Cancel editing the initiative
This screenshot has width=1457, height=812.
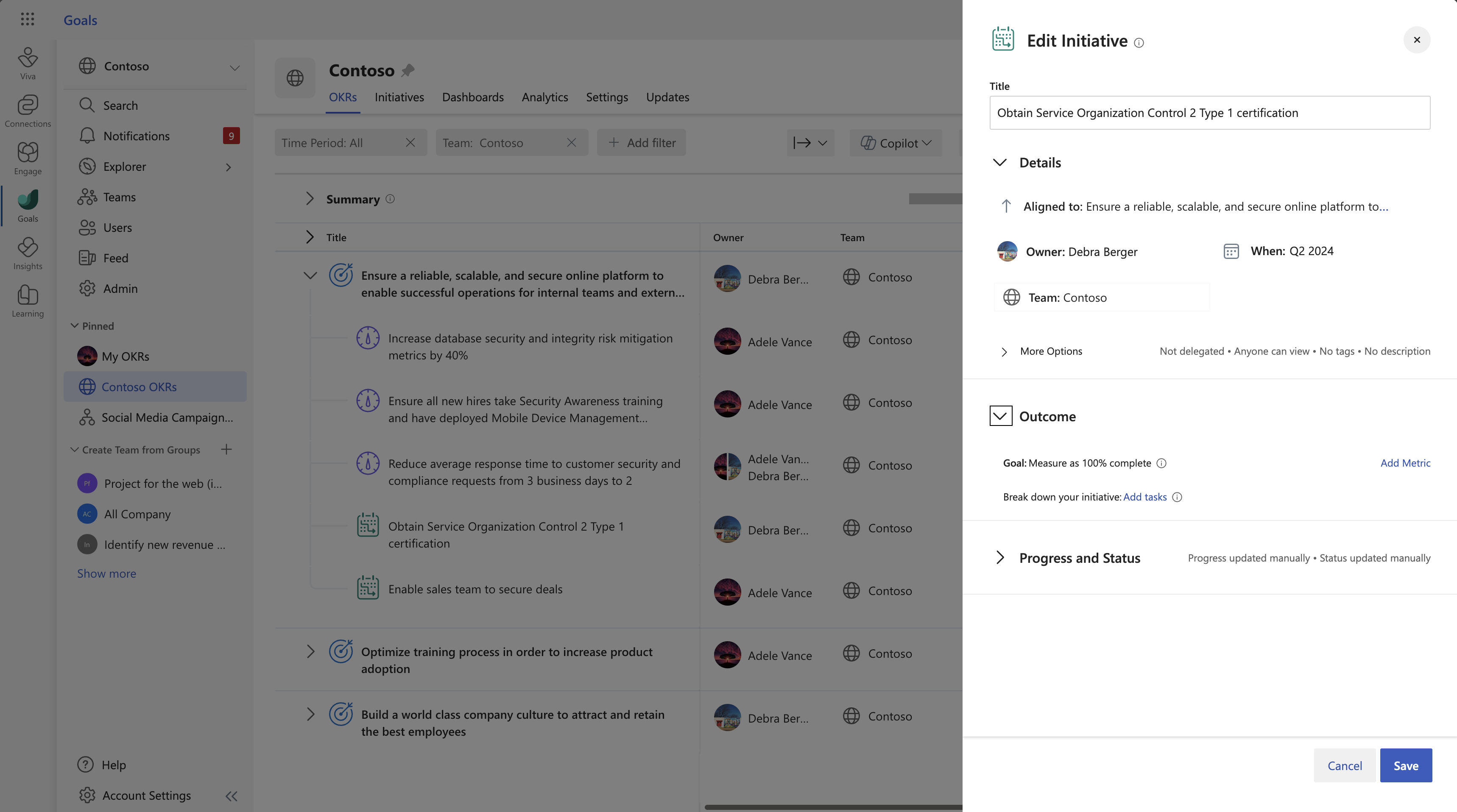1345,765
